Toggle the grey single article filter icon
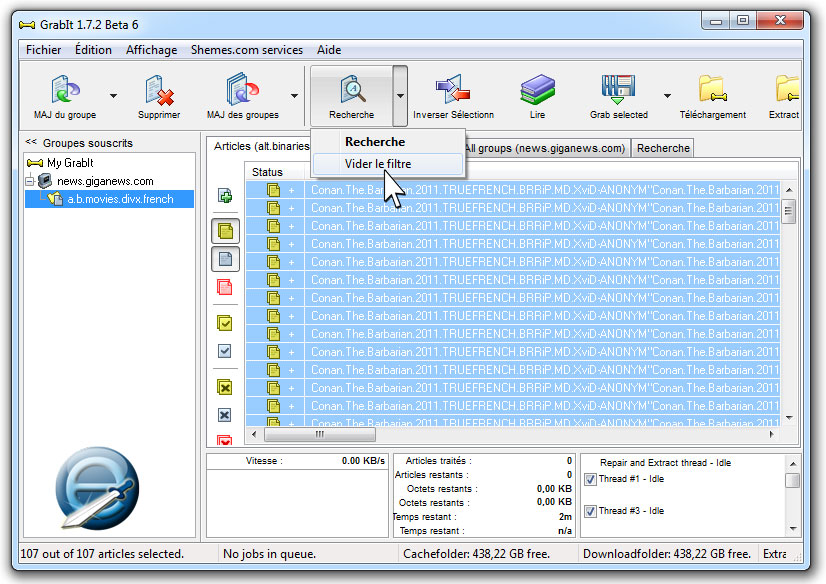Screen dimensions: 826x584 click(x=225, y=259)
